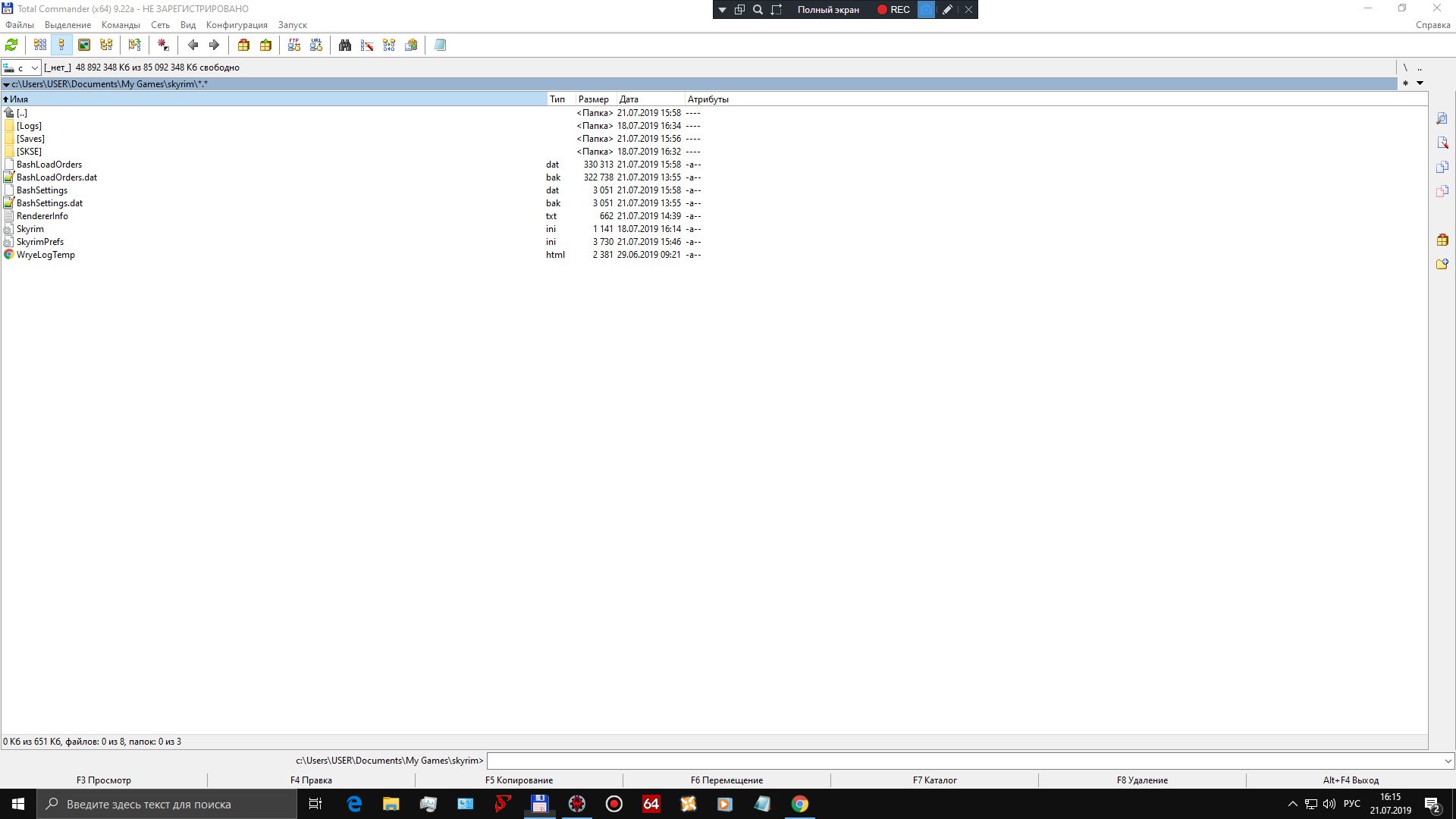Toggle Full details view toolbar icon
1456x819 pixels.
pyautogui.click(x=62, y=45)
